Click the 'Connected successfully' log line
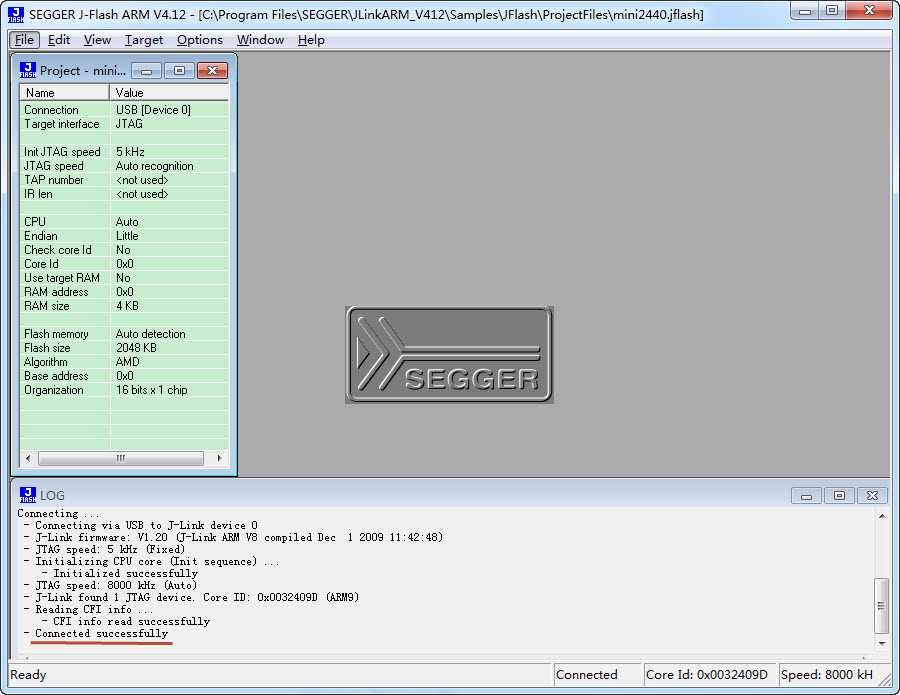This screenshot has height=695, width=900. [102, 633]
